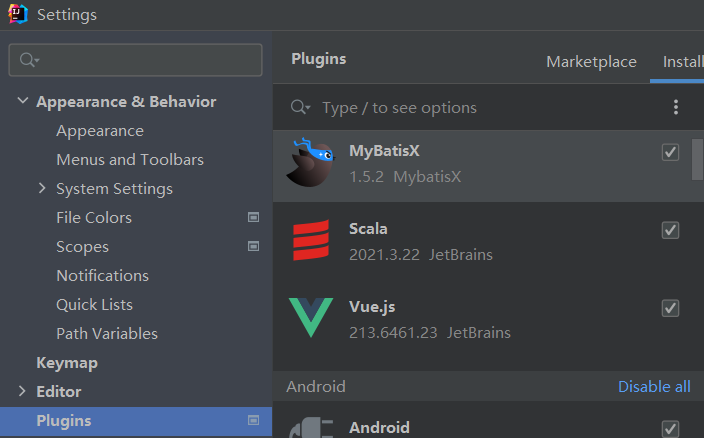Click the Editor label in settings tree

coord(59,392)
